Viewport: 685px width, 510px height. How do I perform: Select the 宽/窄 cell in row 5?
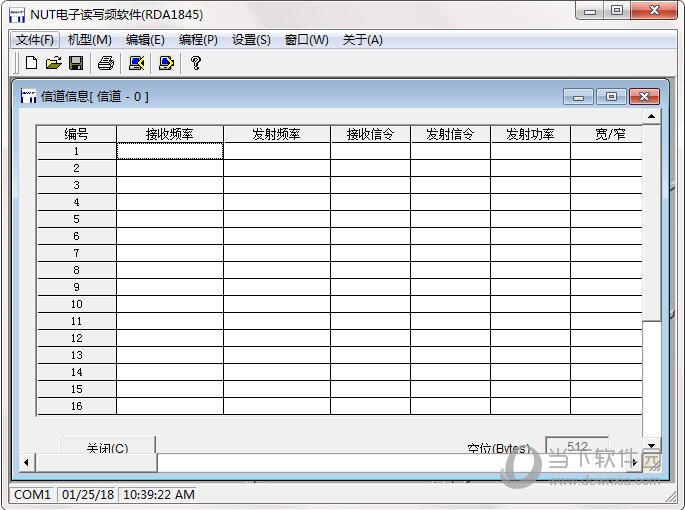(x=606, y=219)
